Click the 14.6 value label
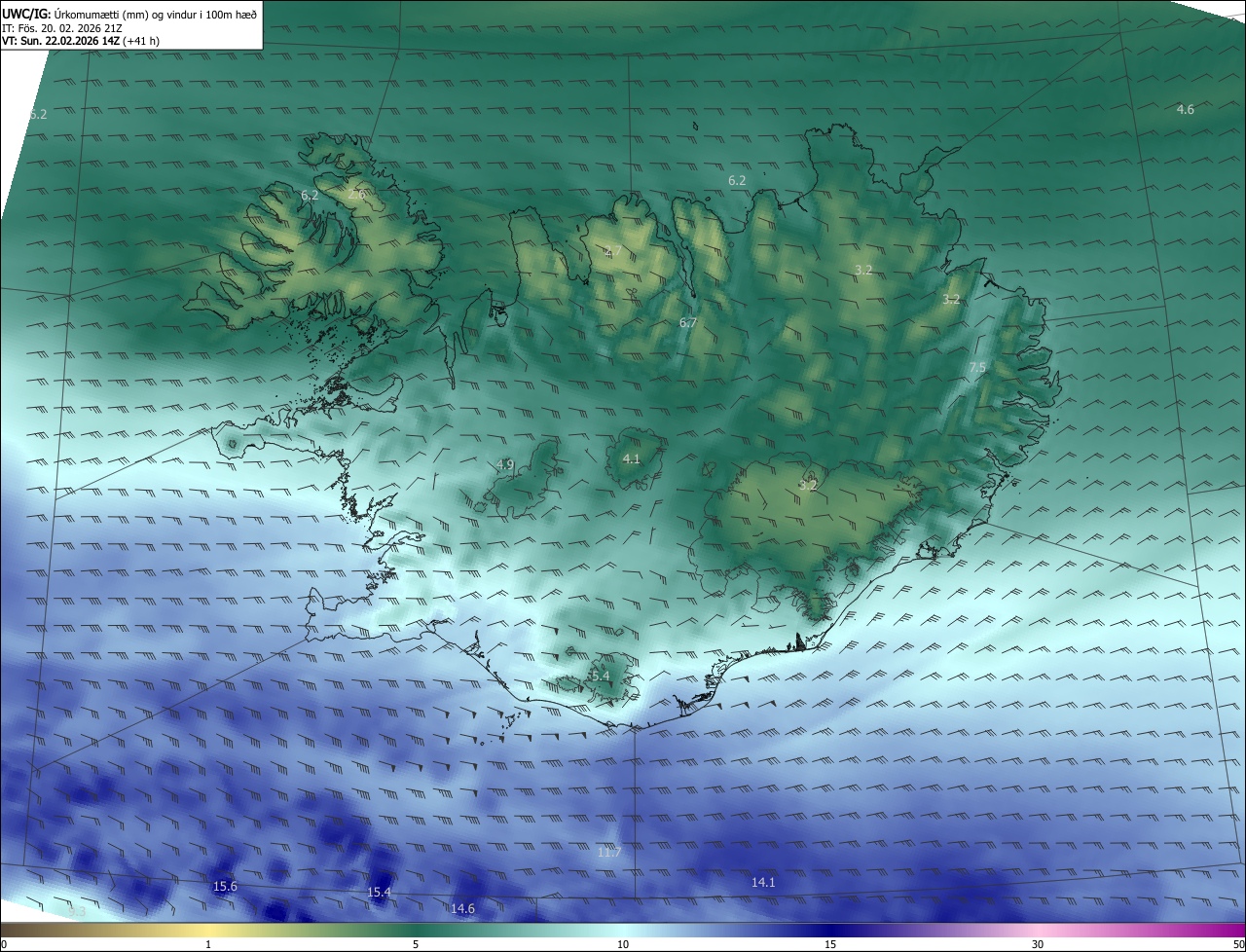The height and width of the screenshot is (952, 1246). click(462, 908)
